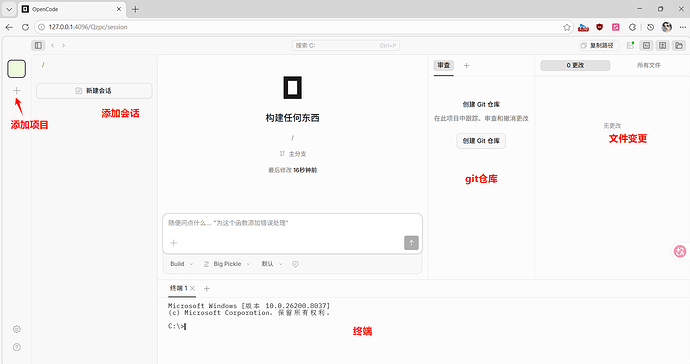Viewport: 690px width, 364px height.
Task: Go forward with the right chevron arrow
Action: point(64,45)
